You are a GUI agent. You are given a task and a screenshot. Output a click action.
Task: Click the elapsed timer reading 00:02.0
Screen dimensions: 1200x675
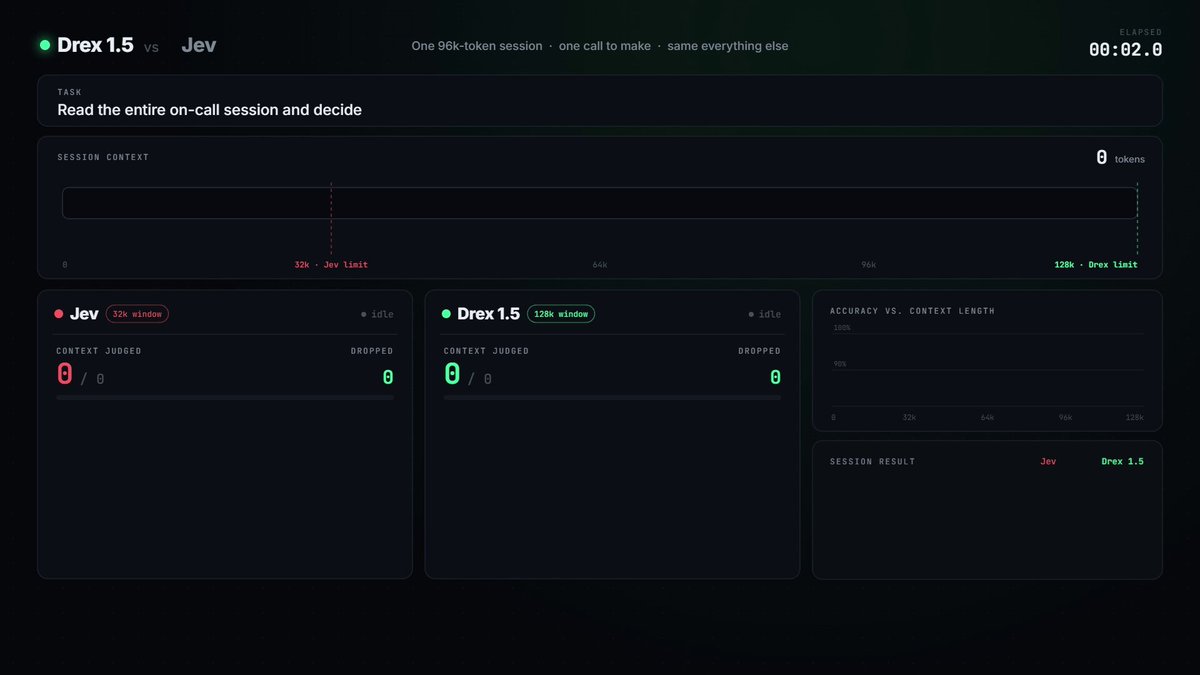tap(1126, 50)
